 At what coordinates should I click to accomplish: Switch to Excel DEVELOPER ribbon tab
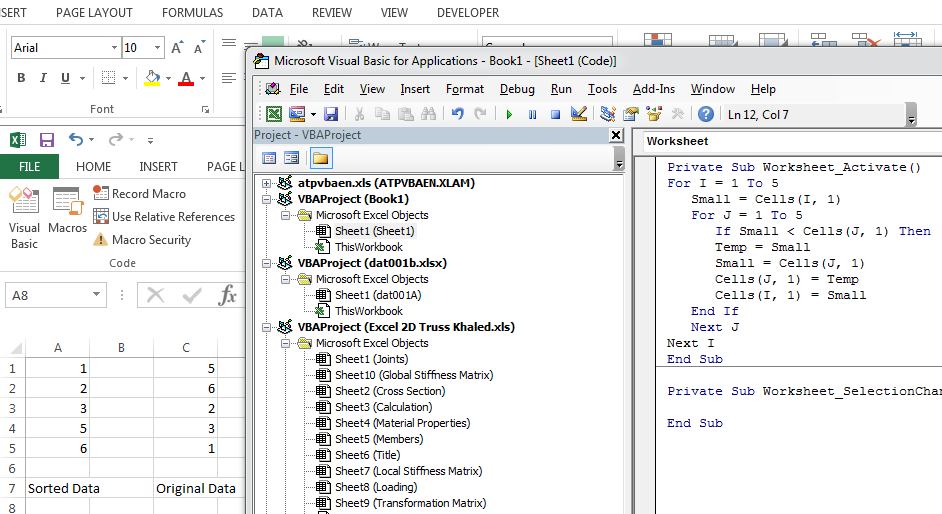(x=468, y=13)
